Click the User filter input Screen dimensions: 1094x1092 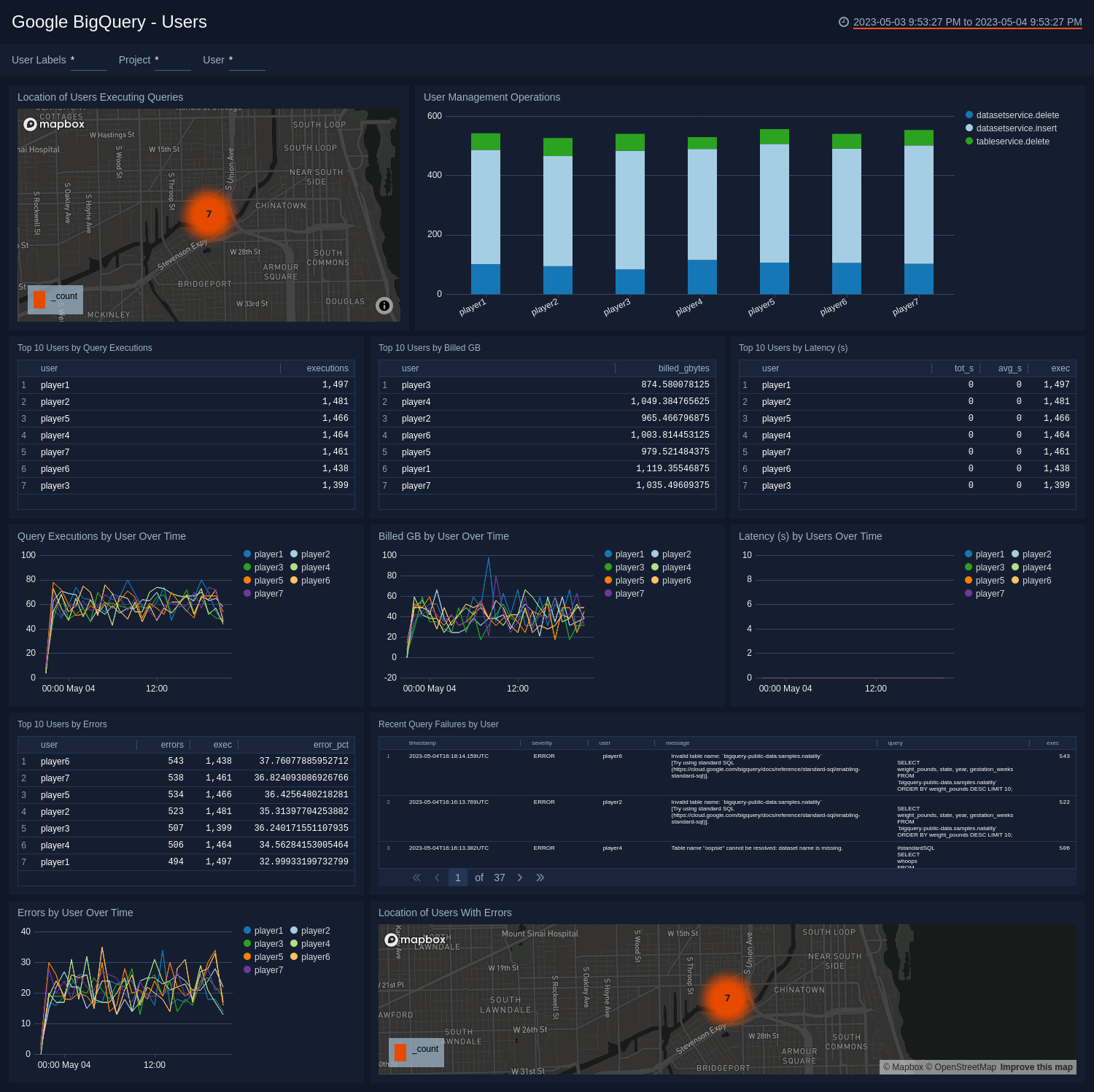tap(247, 61)
